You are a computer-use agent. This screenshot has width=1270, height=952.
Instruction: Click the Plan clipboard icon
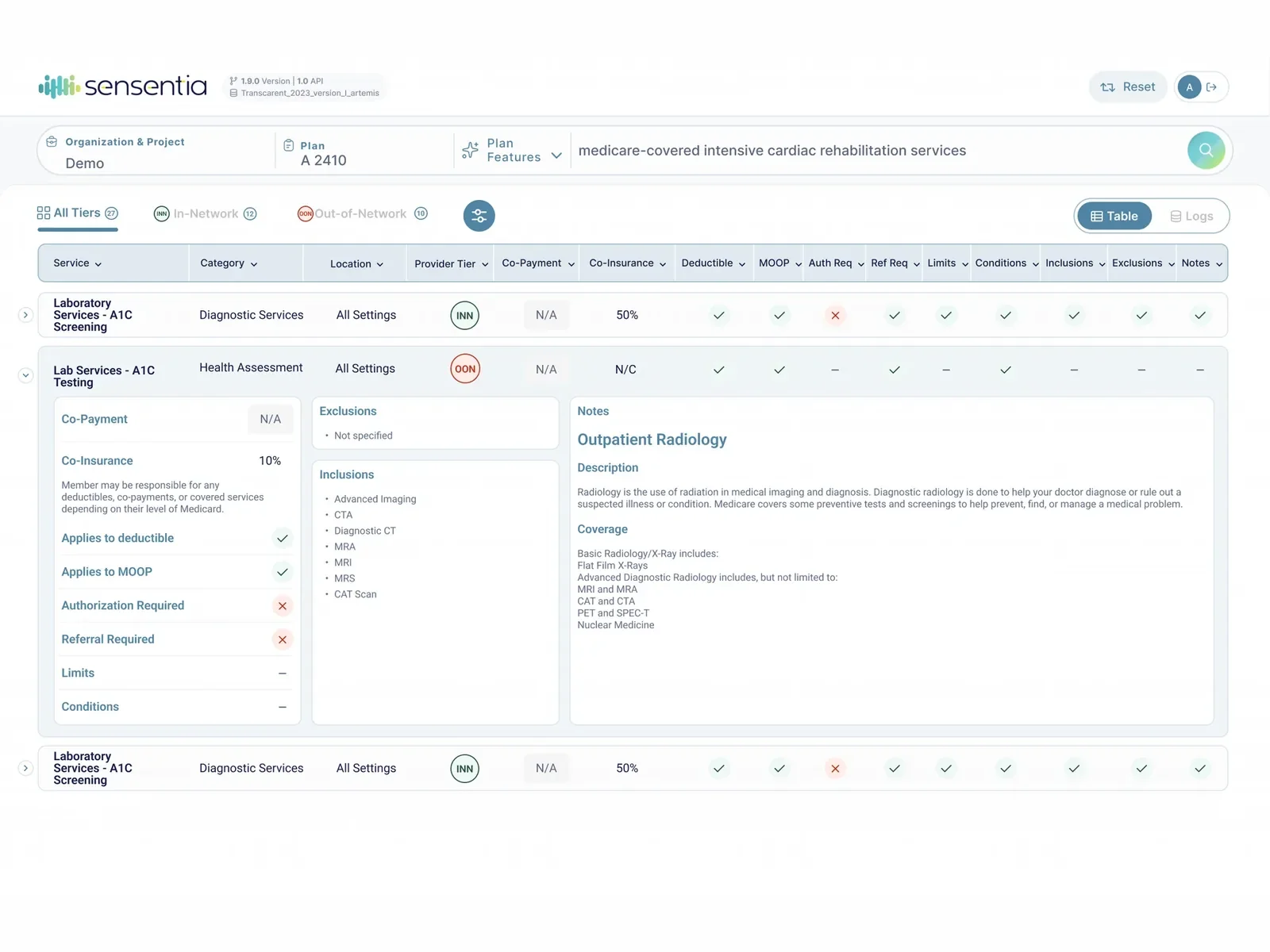pos(289,146)
